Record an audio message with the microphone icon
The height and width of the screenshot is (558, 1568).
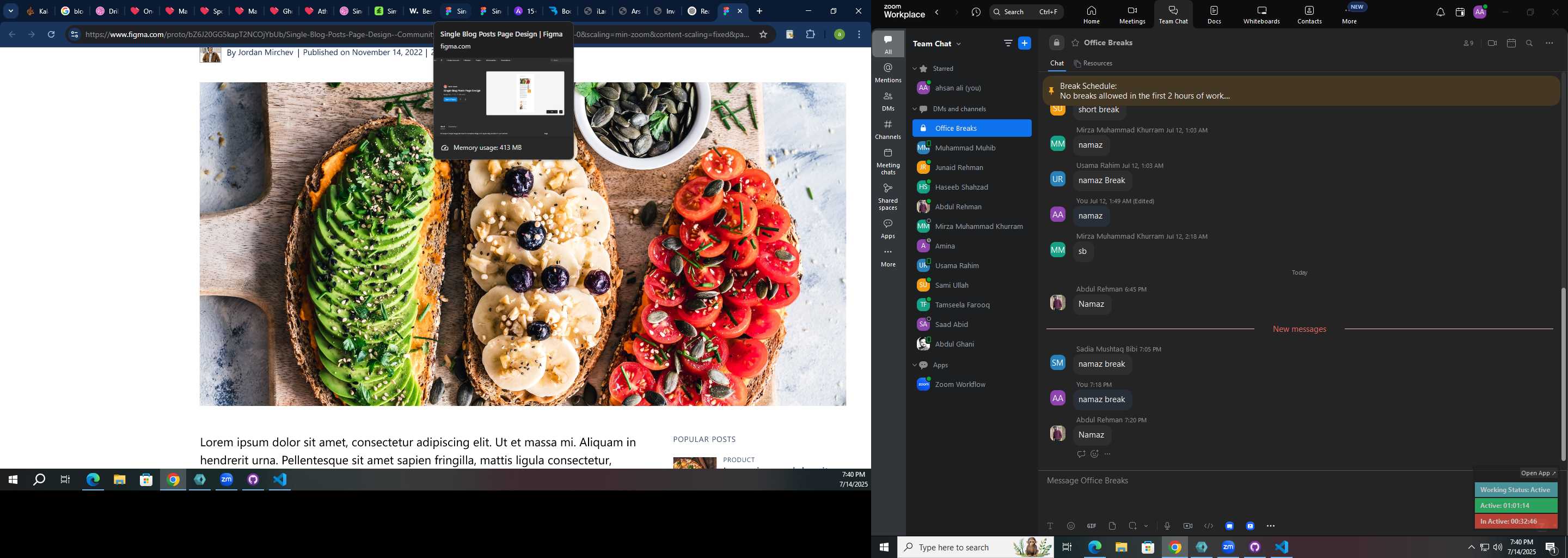click(x=1167, y=526)
